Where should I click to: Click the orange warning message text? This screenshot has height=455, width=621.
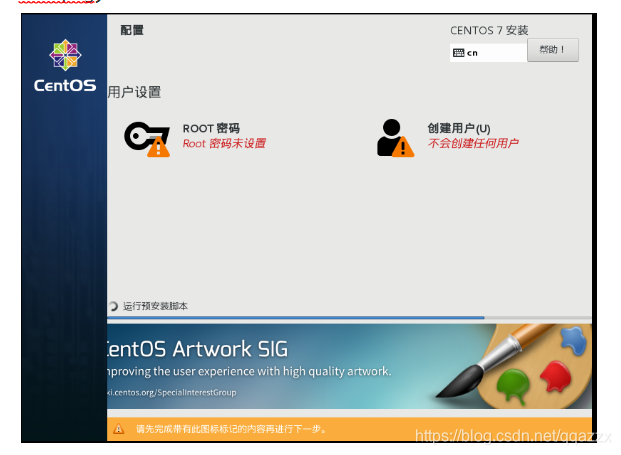pyautogui.click(x=231, y=429)
